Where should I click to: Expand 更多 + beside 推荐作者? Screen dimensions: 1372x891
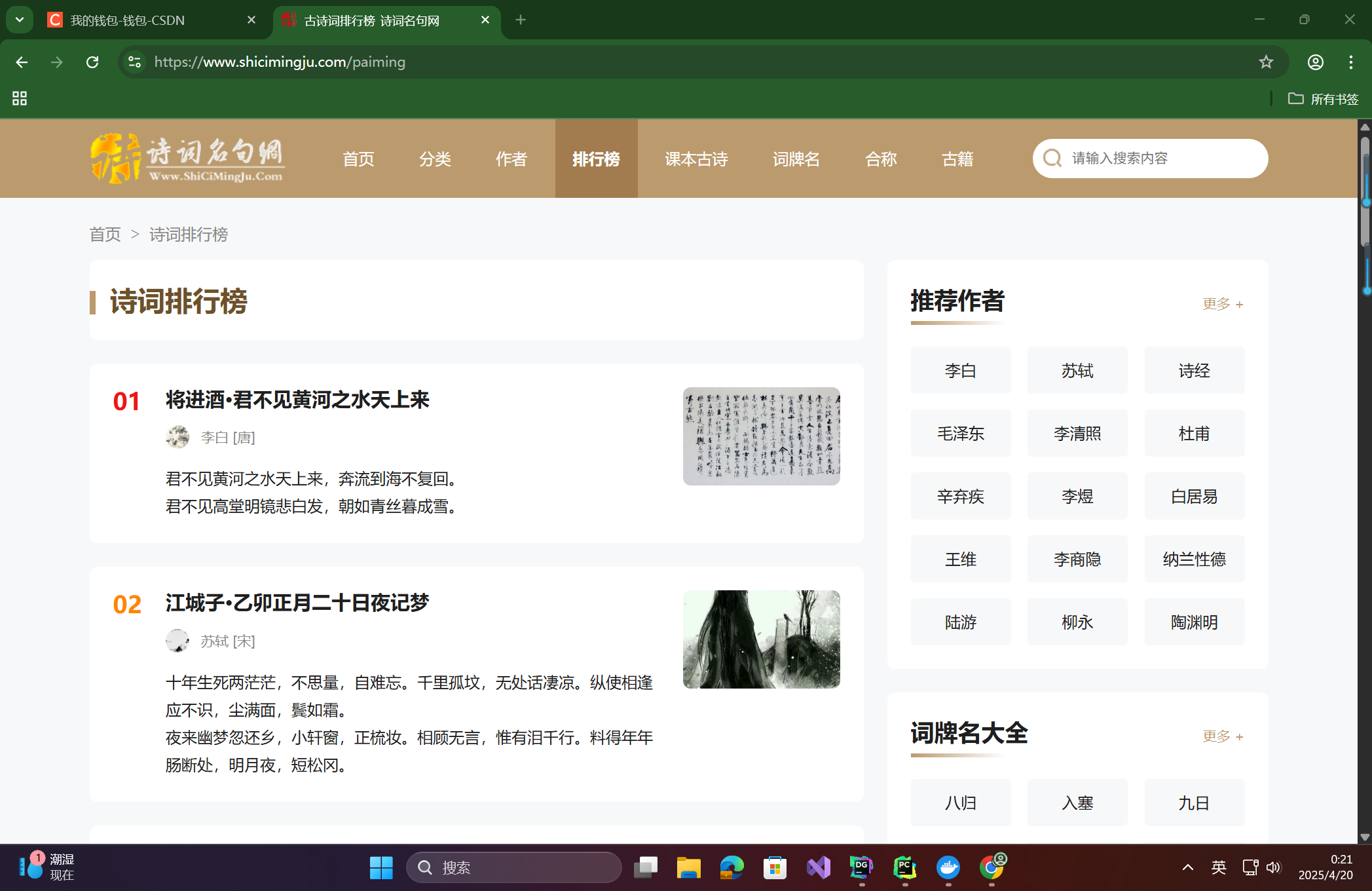(x=1223, y=304)
